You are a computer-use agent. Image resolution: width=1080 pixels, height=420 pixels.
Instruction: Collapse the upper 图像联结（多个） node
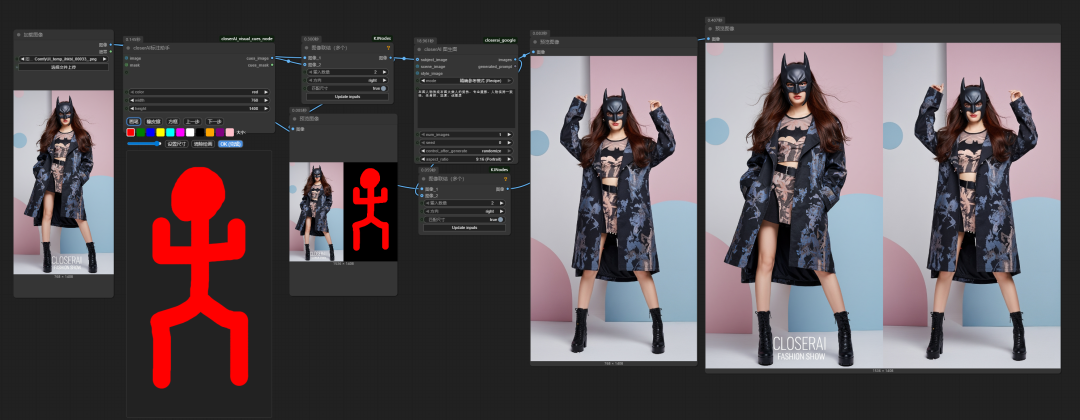click(306, 48)
